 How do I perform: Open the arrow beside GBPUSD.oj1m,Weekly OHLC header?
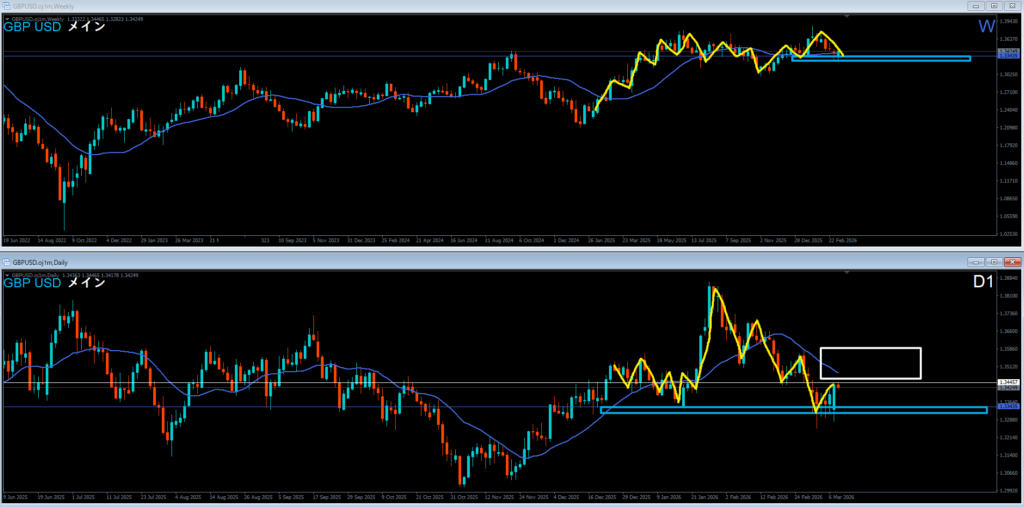(x=7, y=19)
